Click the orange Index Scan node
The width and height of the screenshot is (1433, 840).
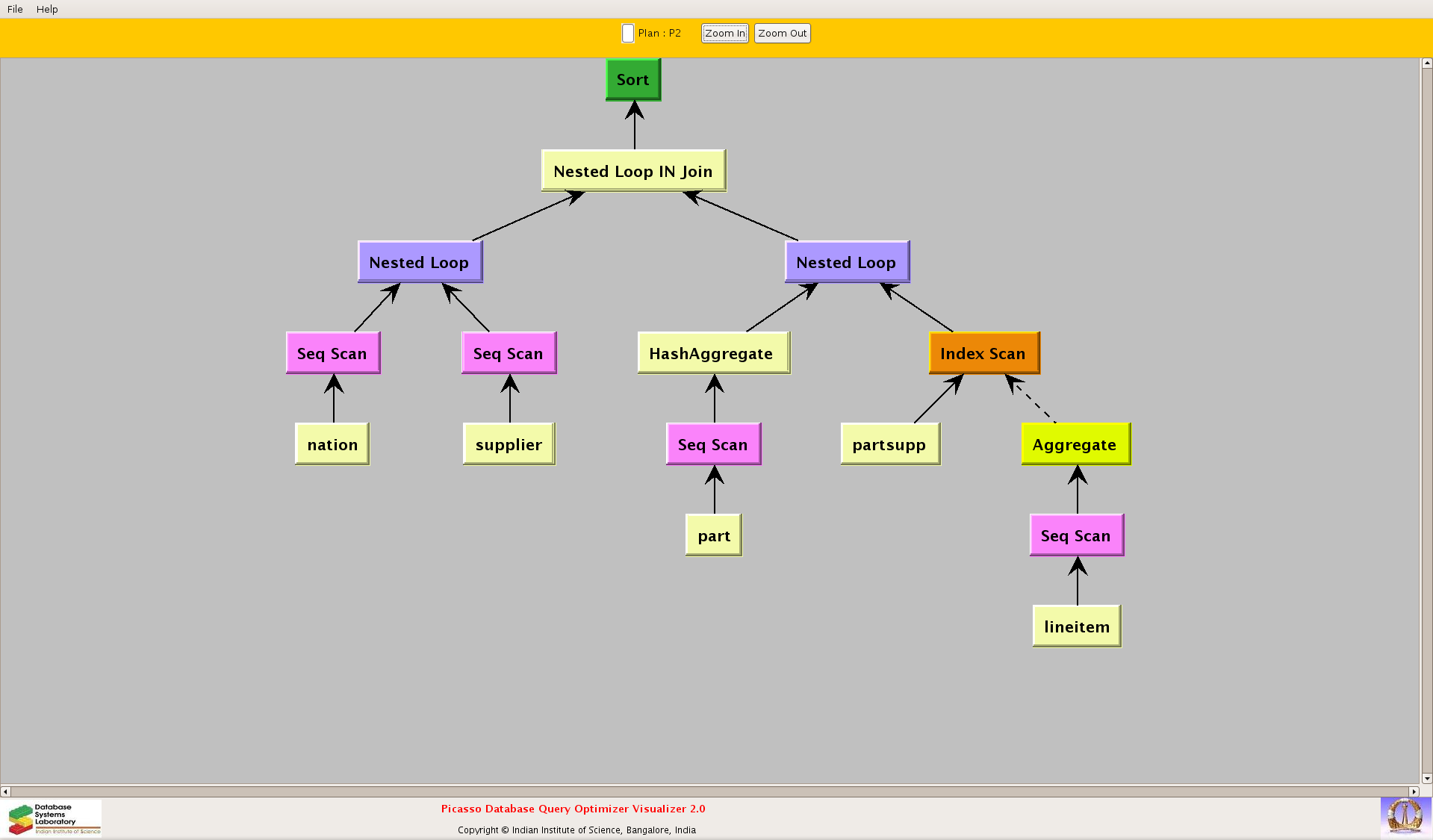click(983, 353)
